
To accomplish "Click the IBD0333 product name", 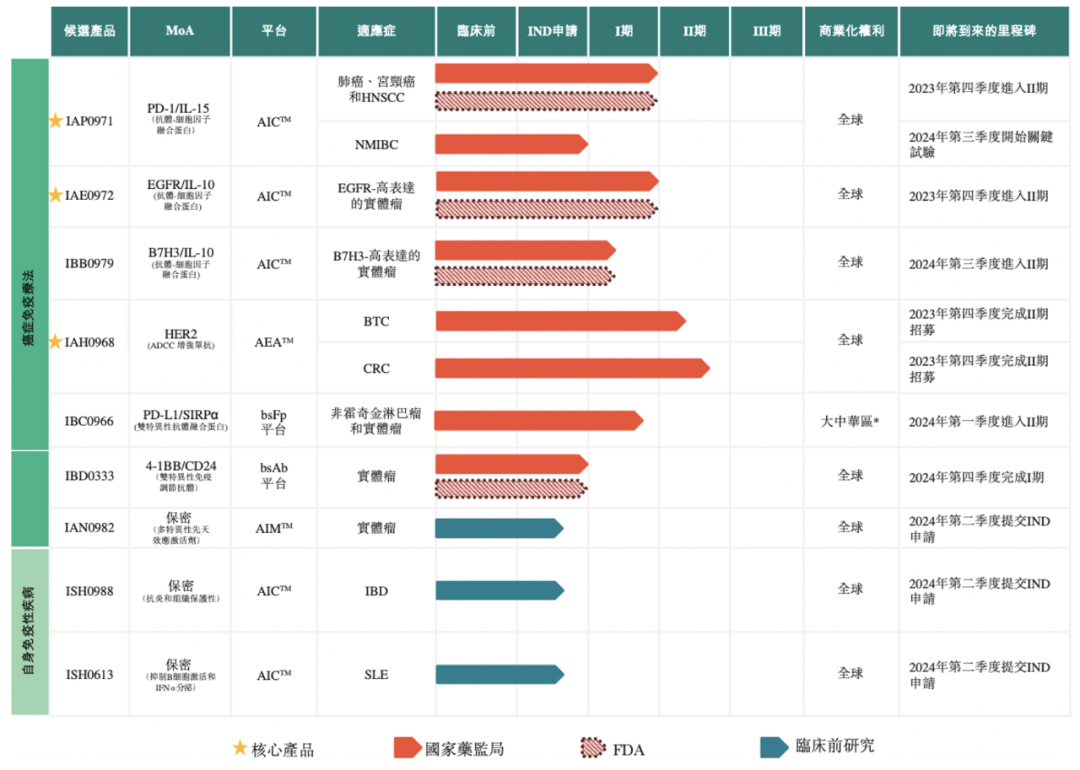I will coord(90,476).
